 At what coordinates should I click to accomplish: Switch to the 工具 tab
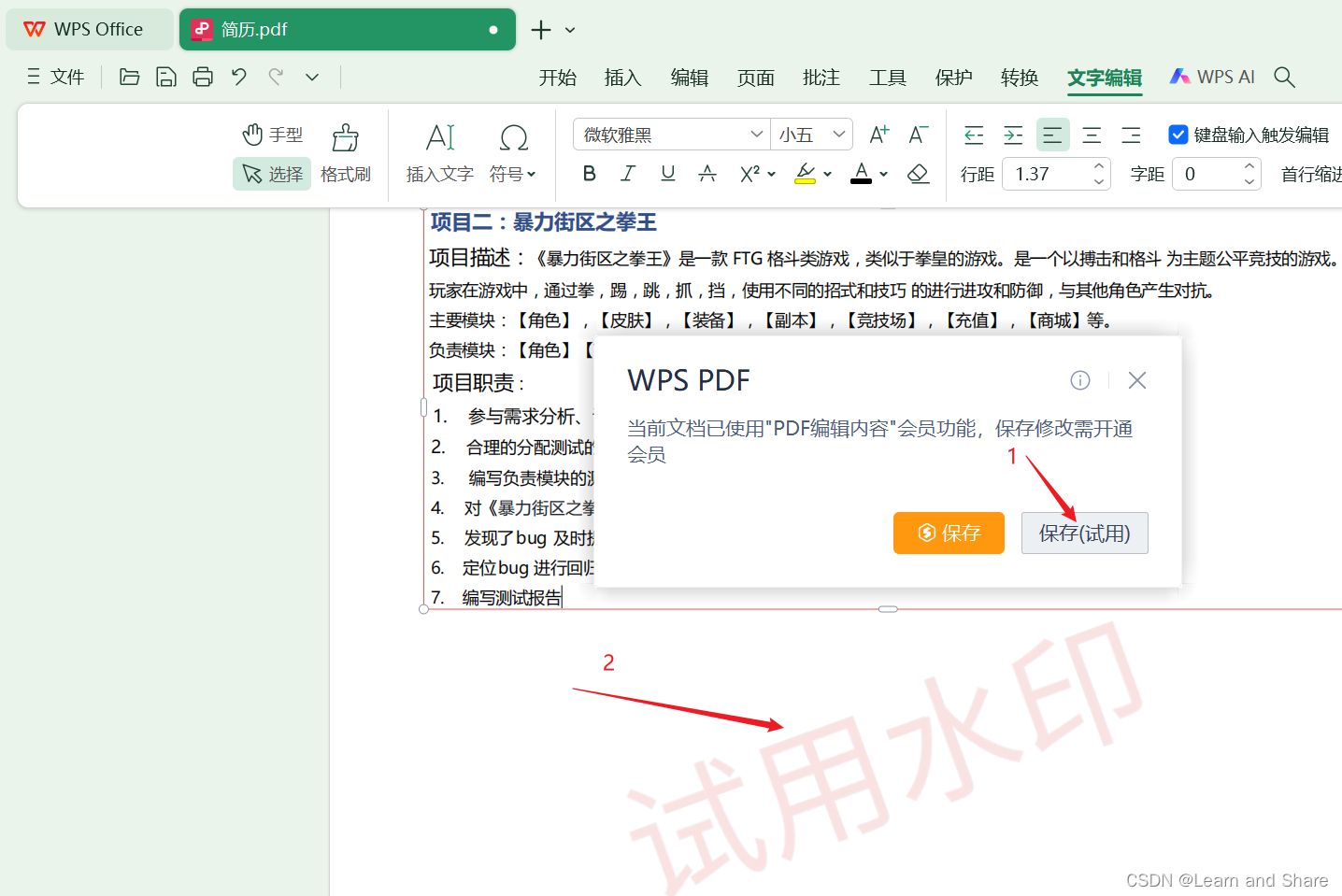click(x=888, y=78)
